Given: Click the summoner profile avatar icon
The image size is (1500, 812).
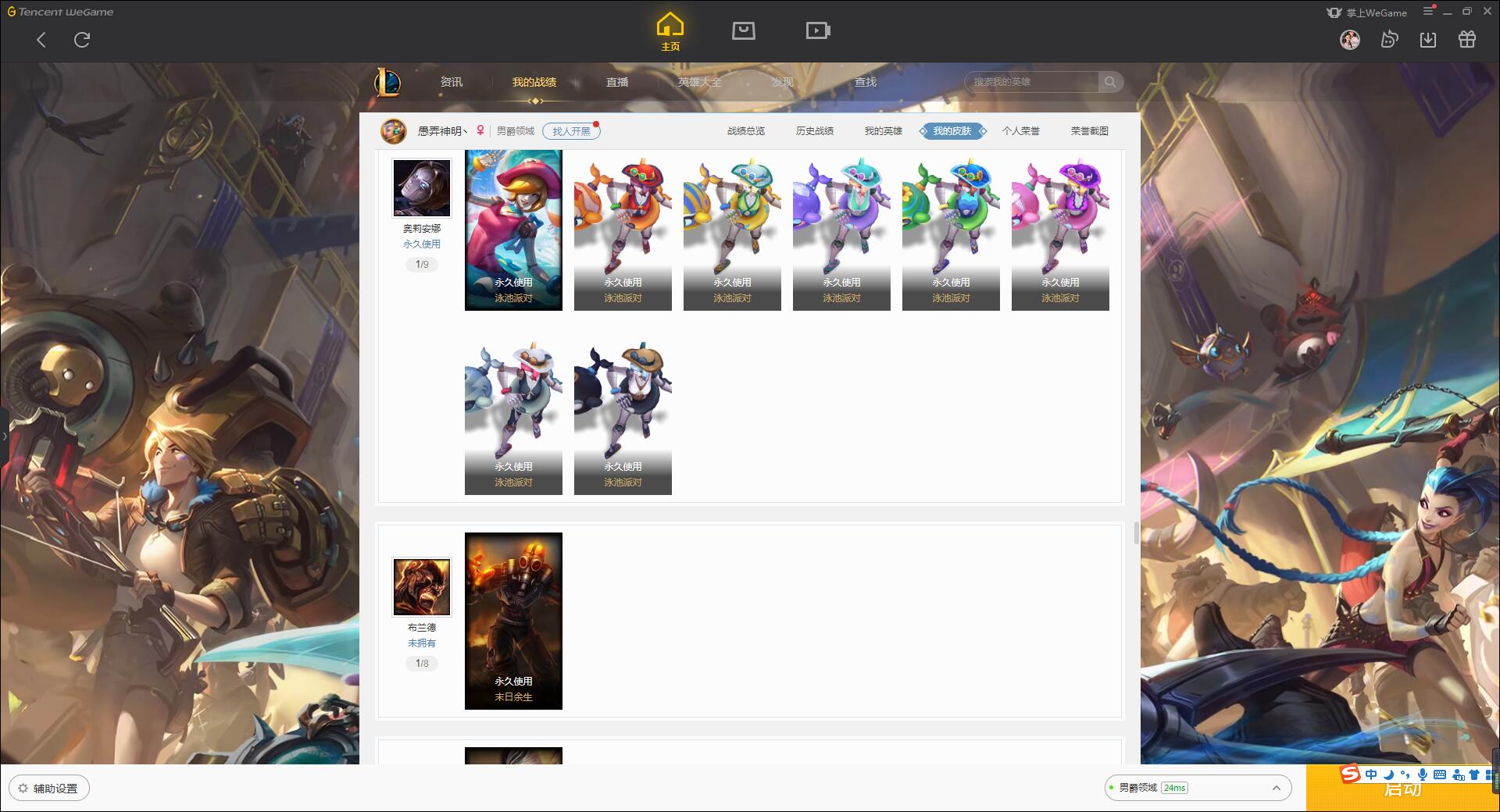Looking at the screenshot, I should (393, 131).
